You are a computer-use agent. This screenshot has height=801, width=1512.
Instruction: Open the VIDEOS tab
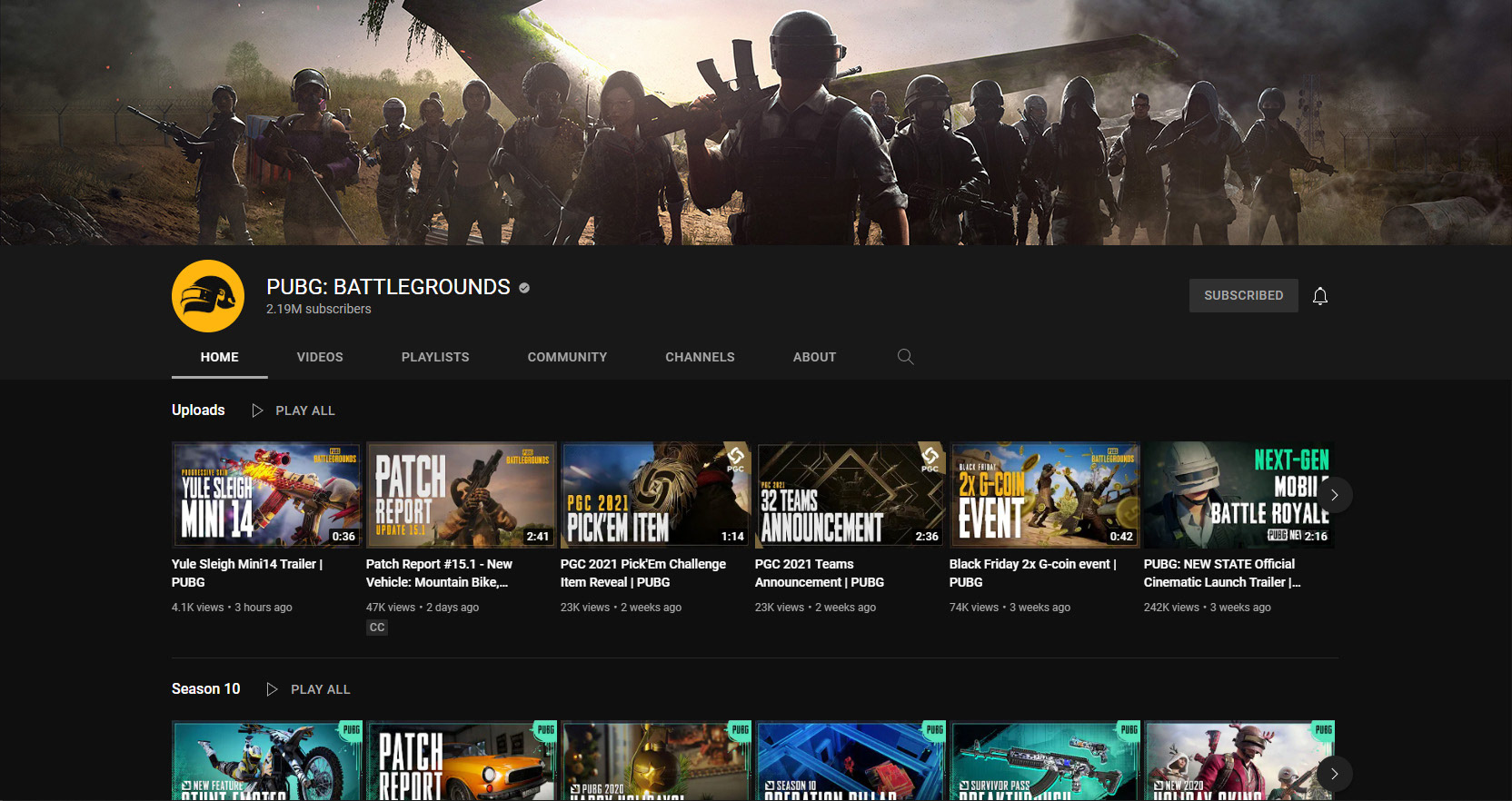point(320,357)
